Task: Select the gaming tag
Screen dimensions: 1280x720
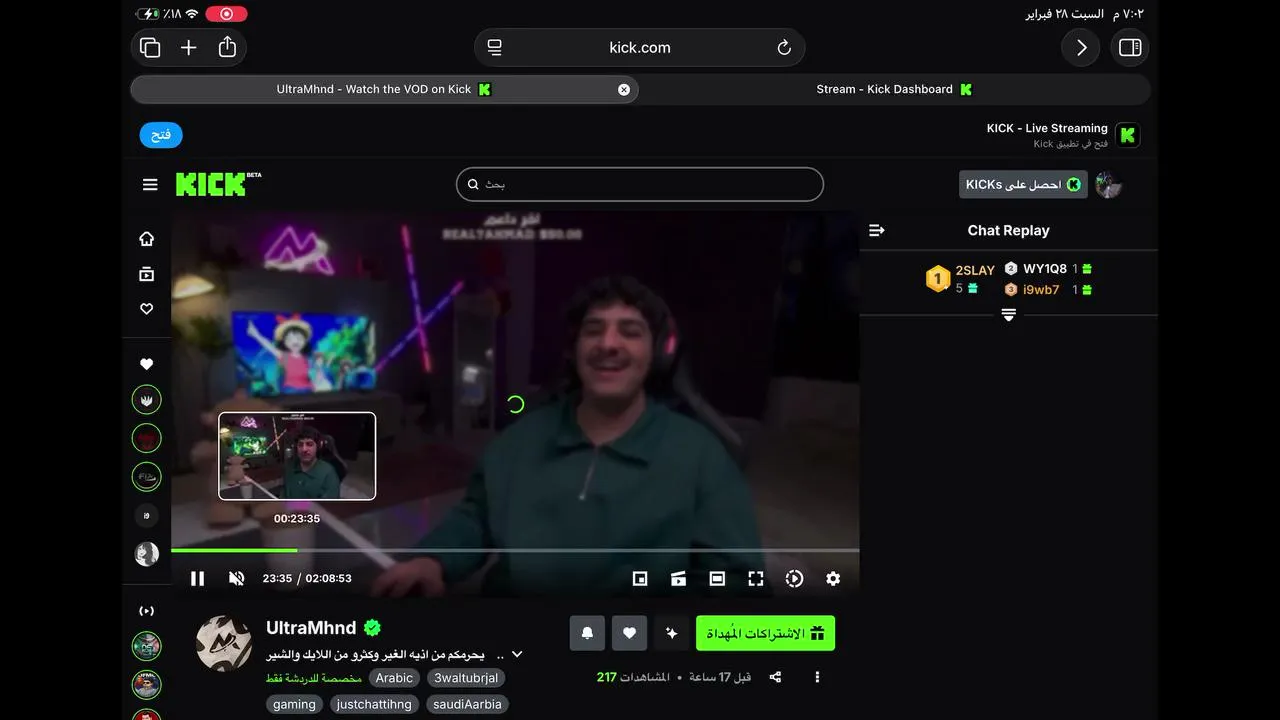Action: 294,704
